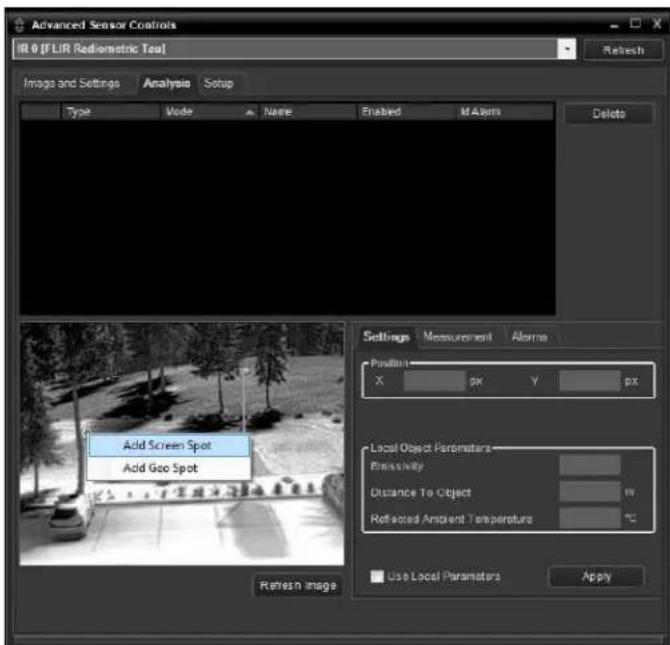This screenshot has height=645, width=670.
Task: Open the Settings sub-tab
Action: tap(386, 337)
